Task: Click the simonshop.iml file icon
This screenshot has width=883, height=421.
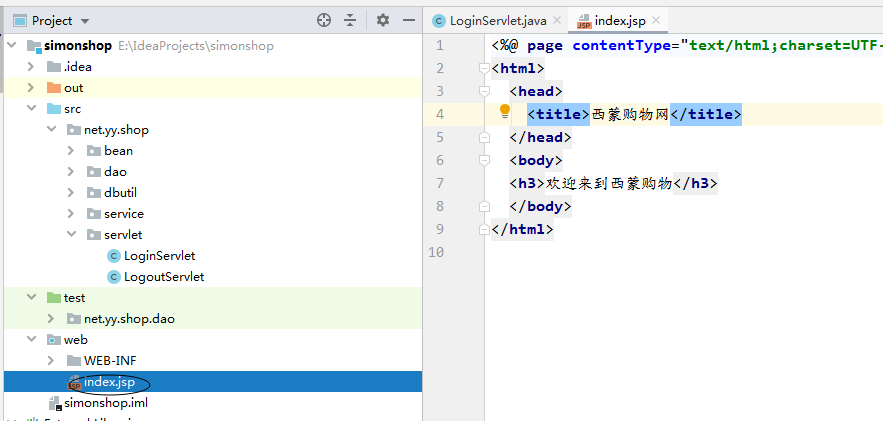Action: [55, 403]
